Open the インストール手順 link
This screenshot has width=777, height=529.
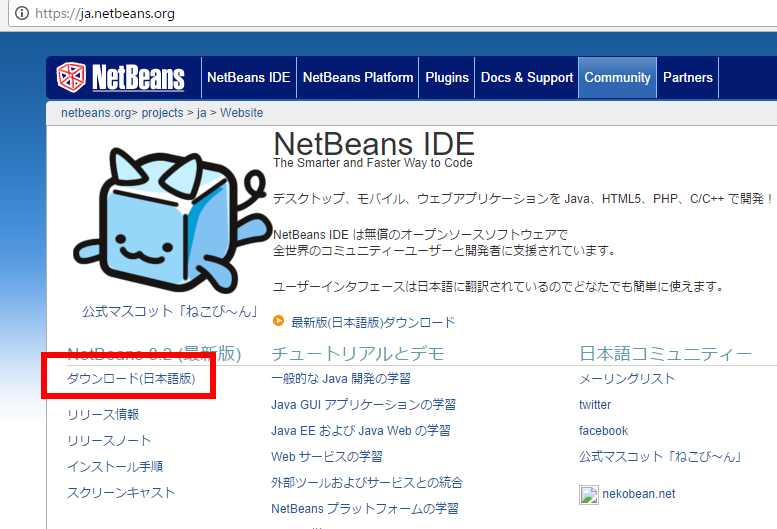point(115,467)
